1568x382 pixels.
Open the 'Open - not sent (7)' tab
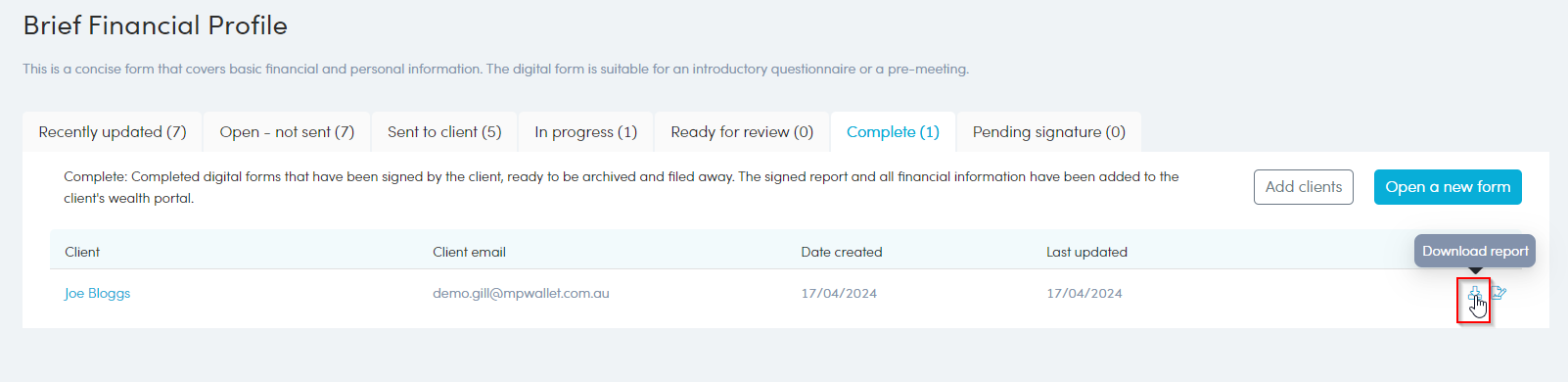(x=287, y=132)
